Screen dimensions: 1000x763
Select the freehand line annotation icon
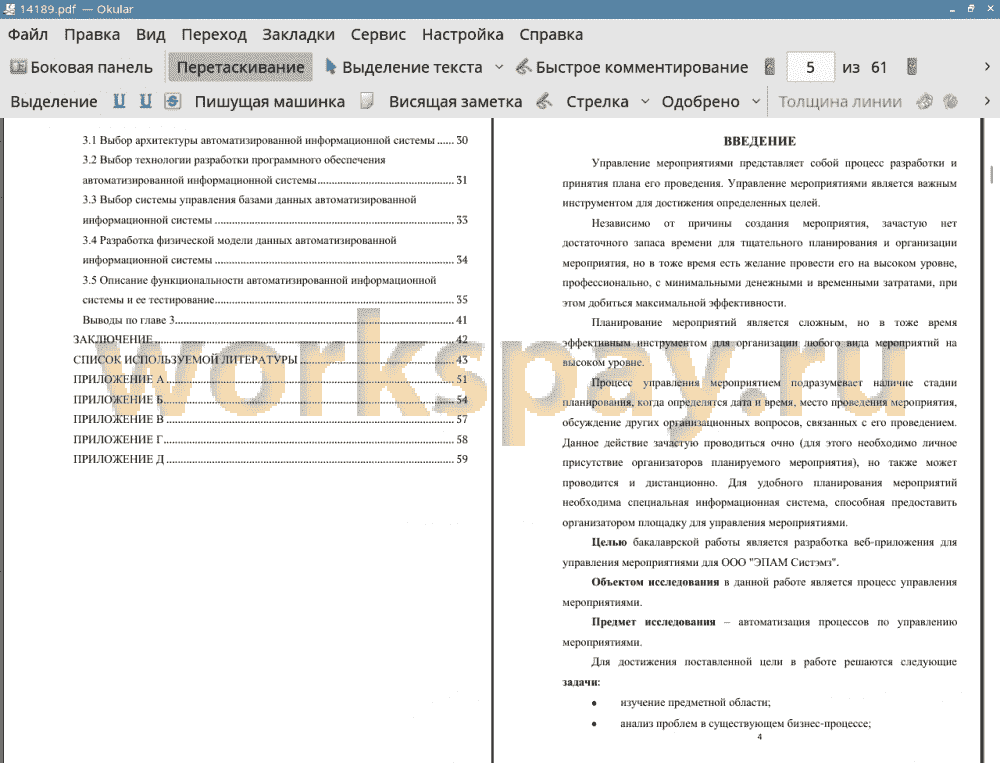coord(544,101)
